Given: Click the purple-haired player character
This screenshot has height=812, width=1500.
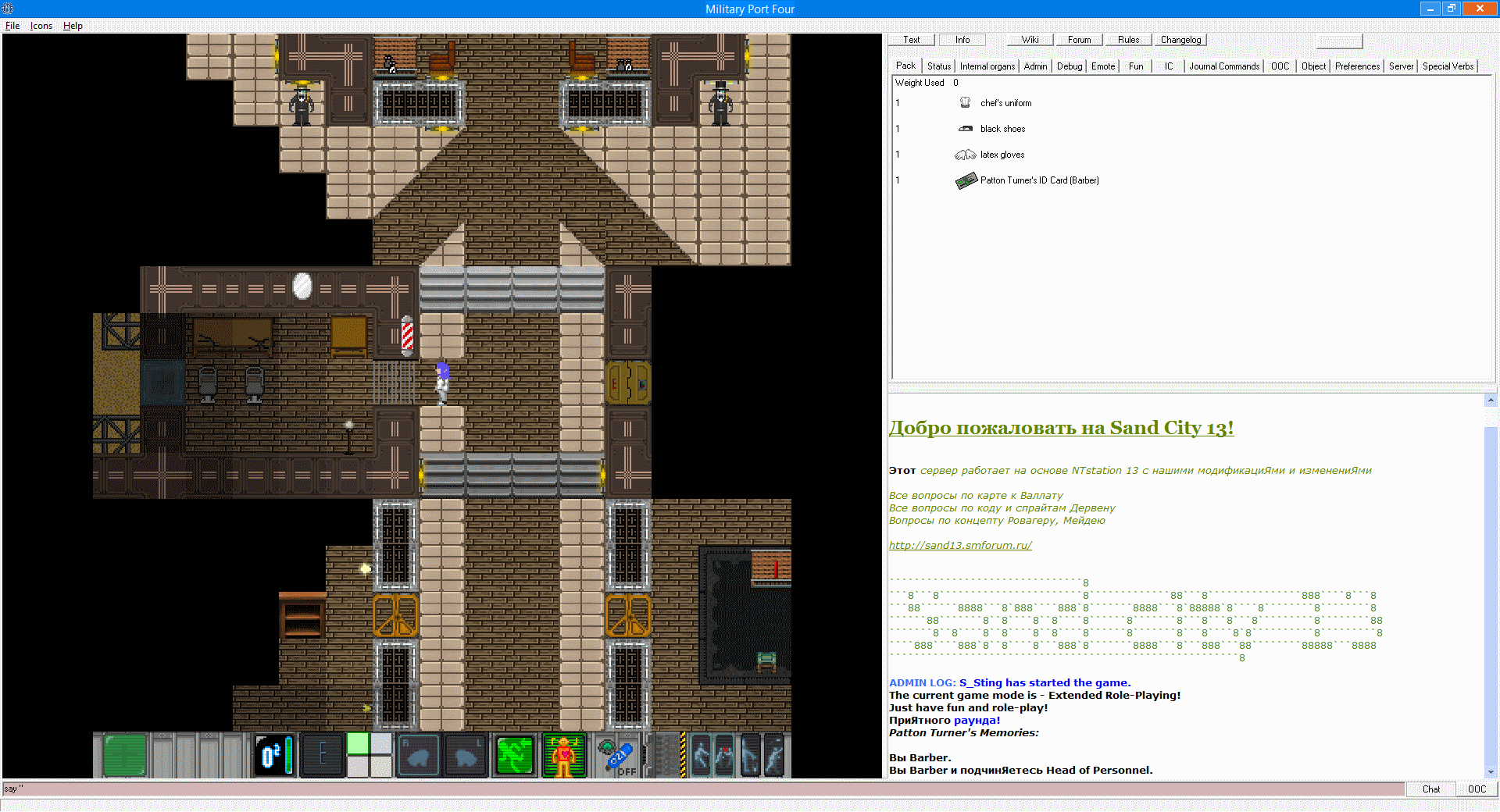Looking at the screenshot, I should coord(442,382).
